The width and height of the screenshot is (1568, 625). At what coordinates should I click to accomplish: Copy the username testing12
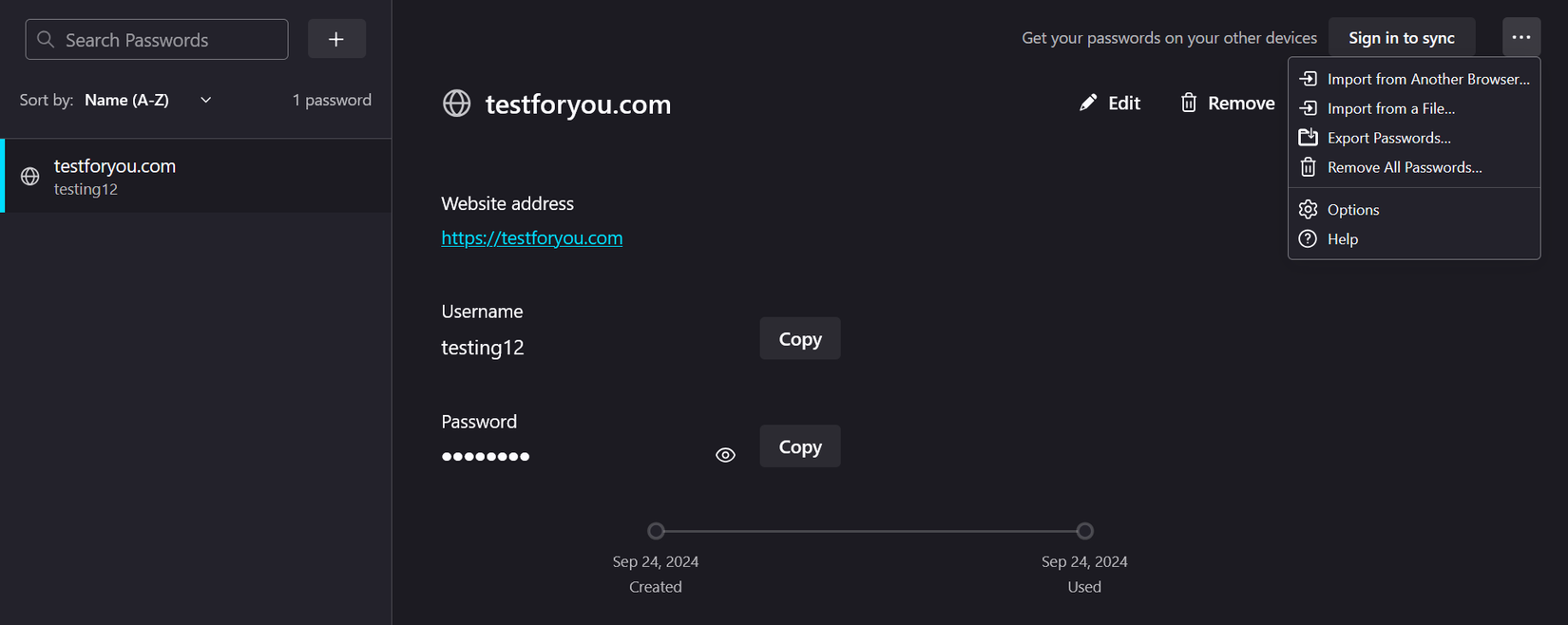pos(799,338)
